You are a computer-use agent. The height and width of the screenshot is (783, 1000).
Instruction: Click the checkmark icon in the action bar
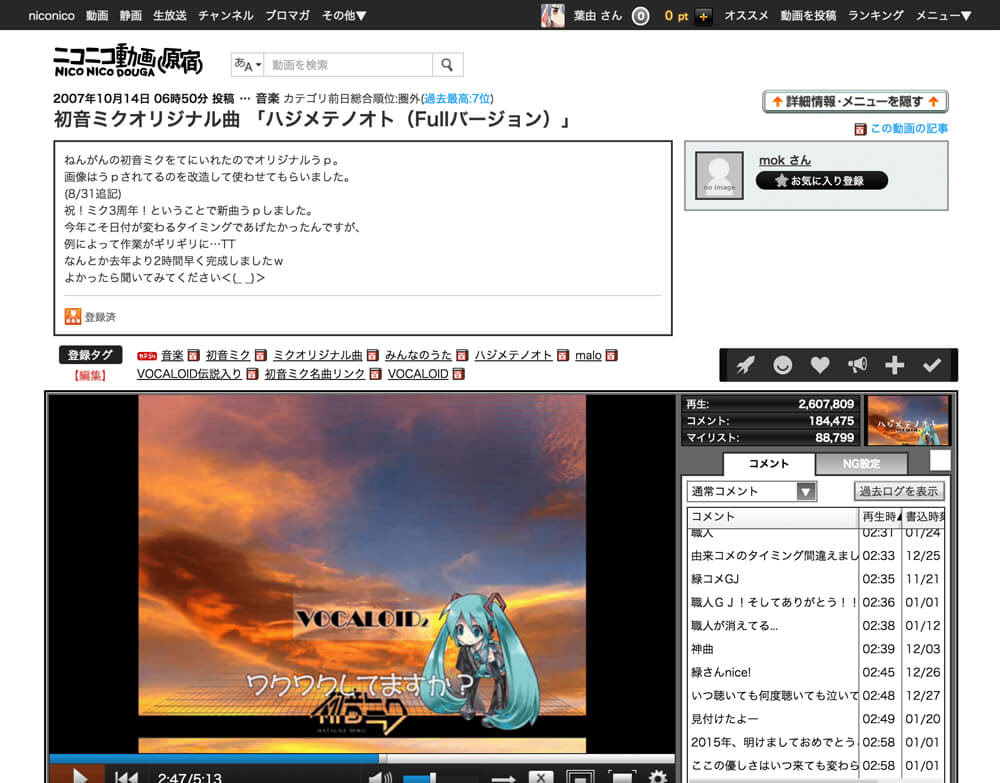click(932, 365)
